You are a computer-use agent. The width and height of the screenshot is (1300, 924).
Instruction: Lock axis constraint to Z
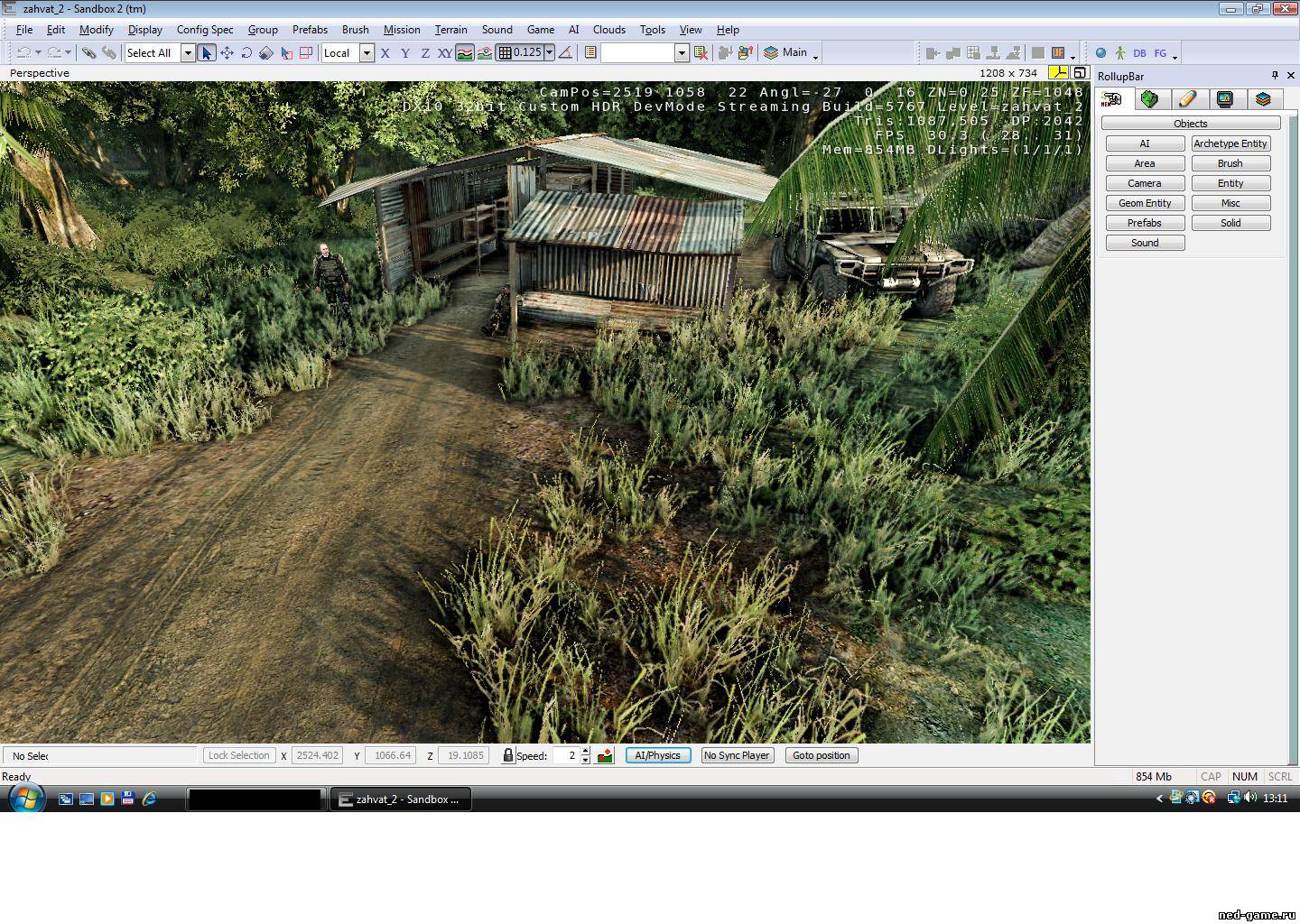[x=425, y=53]
